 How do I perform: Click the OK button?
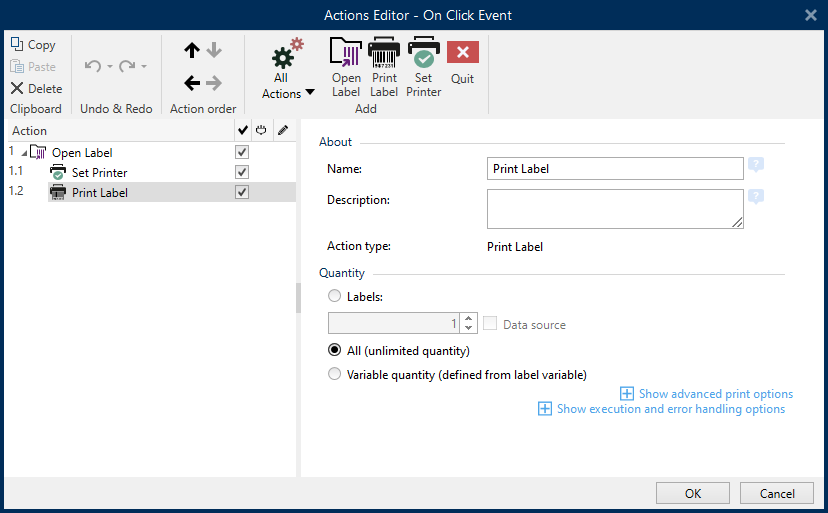click(x=693, y=493)
